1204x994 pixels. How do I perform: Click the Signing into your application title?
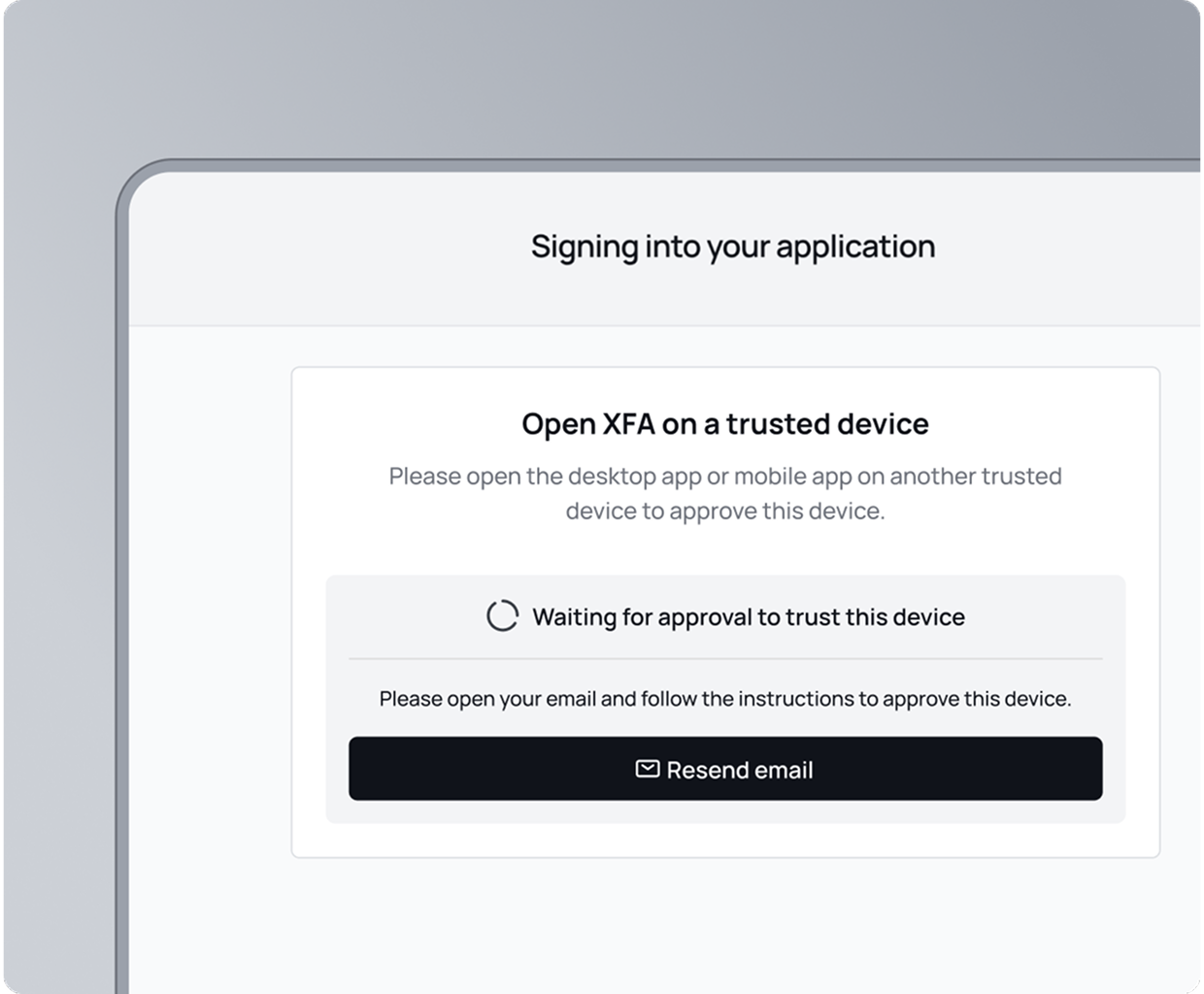point(731,246)
